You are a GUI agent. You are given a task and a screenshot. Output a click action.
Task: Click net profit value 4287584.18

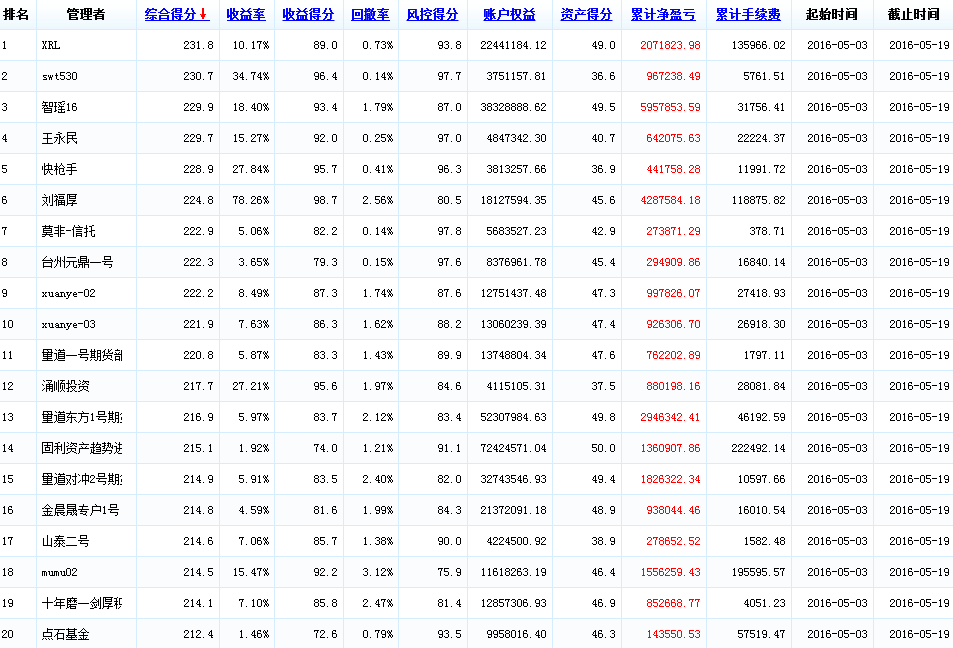[670, 201]
